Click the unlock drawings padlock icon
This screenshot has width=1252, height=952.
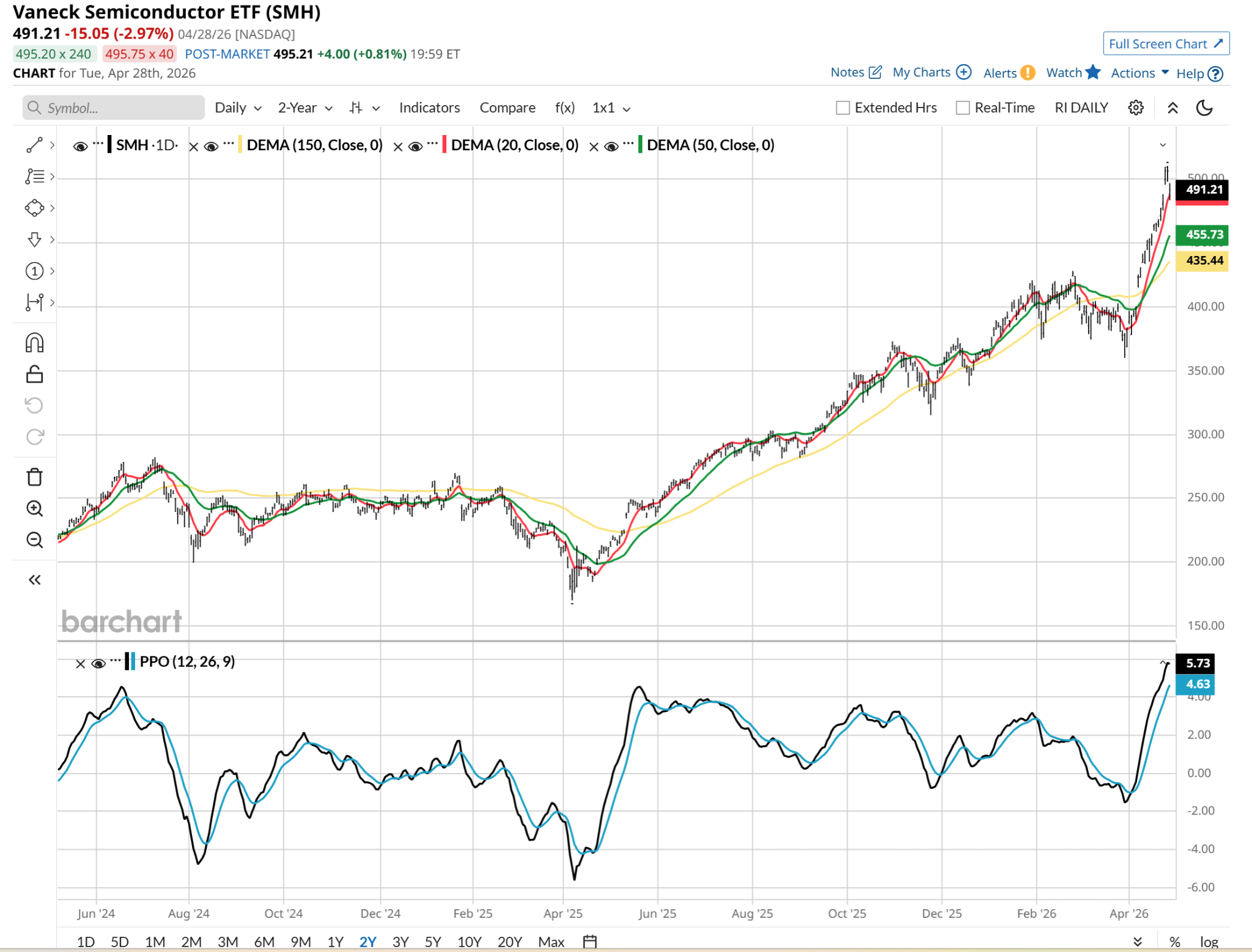34,374
